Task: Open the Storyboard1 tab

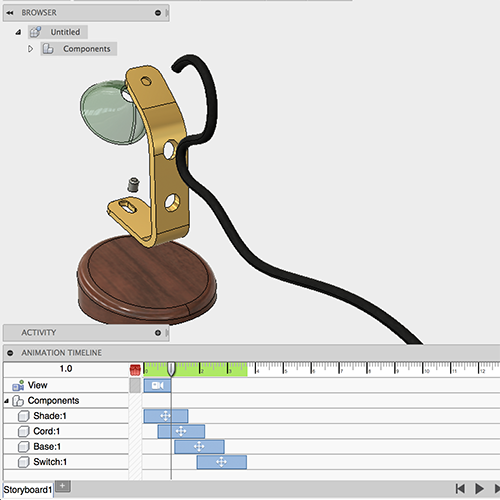Action: (x=28, y=490)
